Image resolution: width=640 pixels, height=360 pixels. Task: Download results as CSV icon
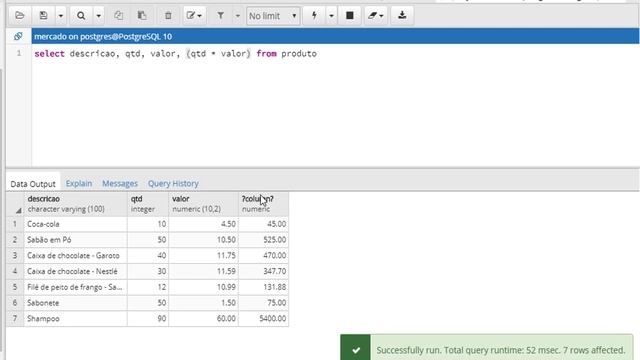coord(402,16)
